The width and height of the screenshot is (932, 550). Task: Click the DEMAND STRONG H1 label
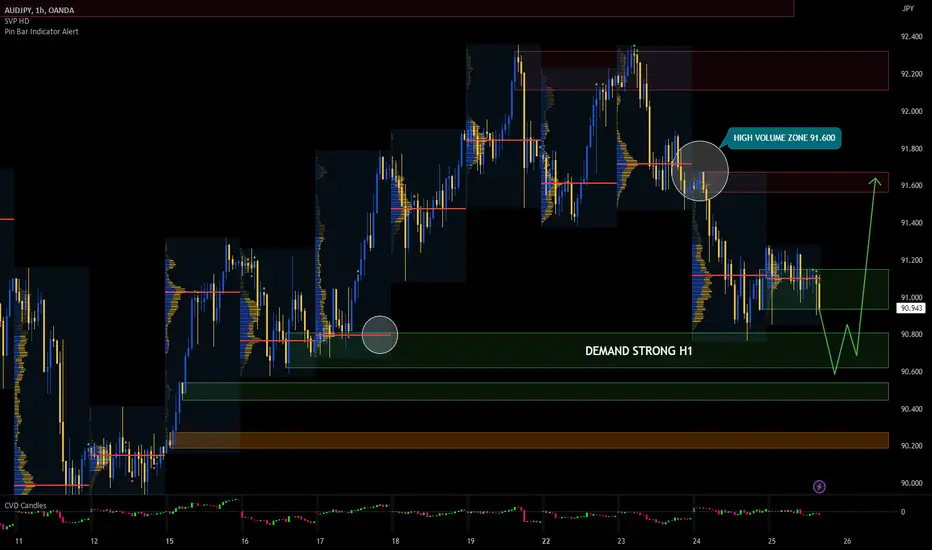tap(638, 351)
